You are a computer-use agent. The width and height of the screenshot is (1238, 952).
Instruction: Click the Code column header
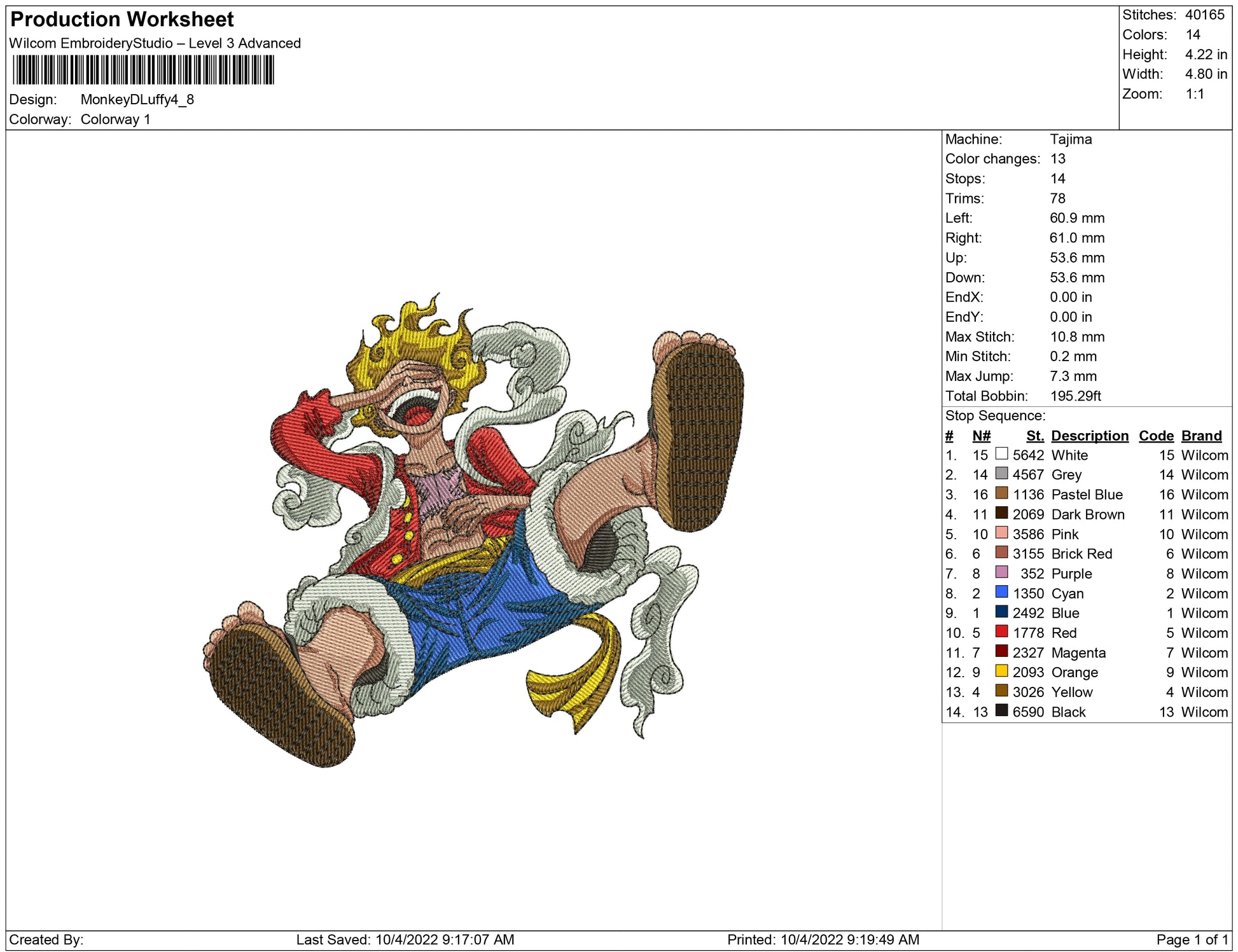[x=1155, y=436]
